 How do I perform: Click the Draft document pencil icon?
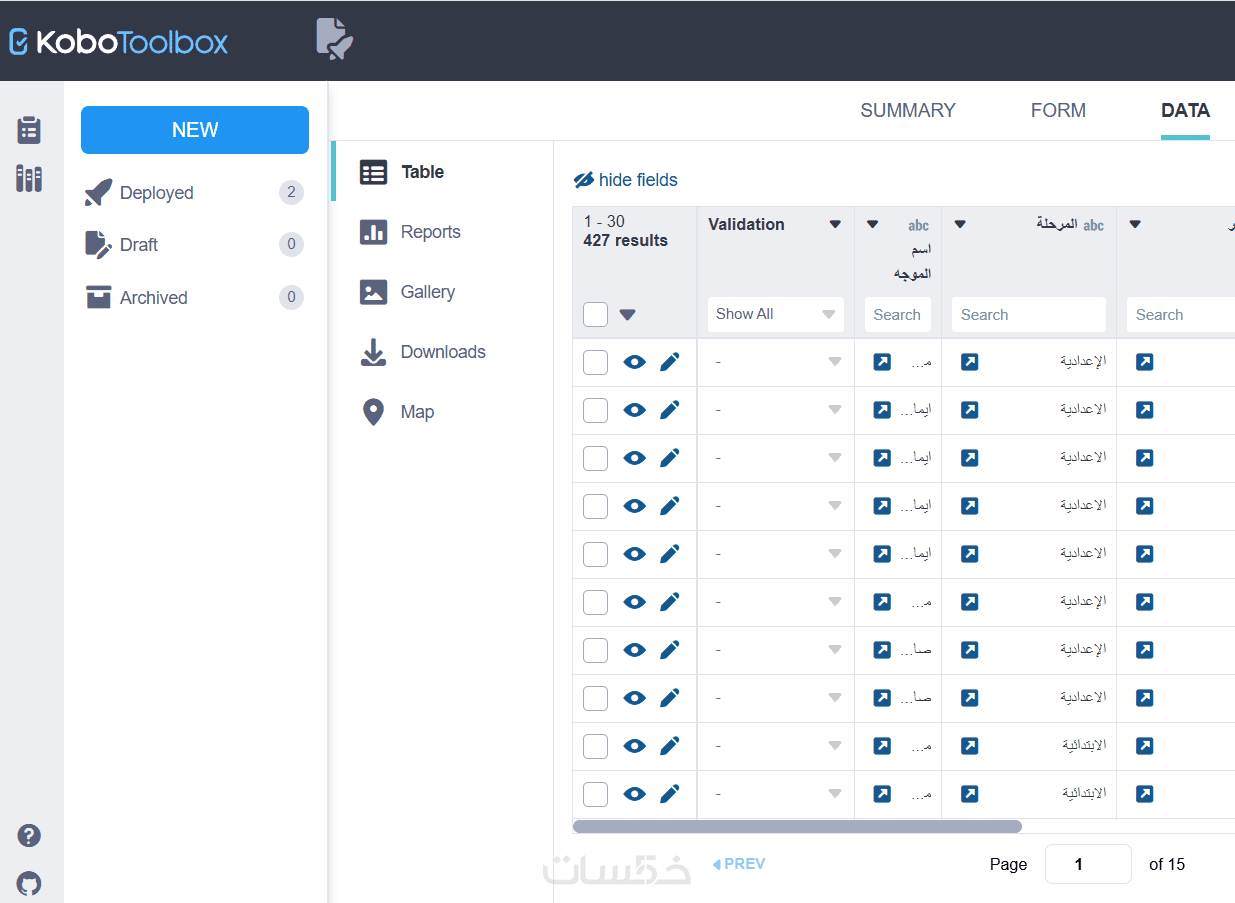[x=98, y=244]
